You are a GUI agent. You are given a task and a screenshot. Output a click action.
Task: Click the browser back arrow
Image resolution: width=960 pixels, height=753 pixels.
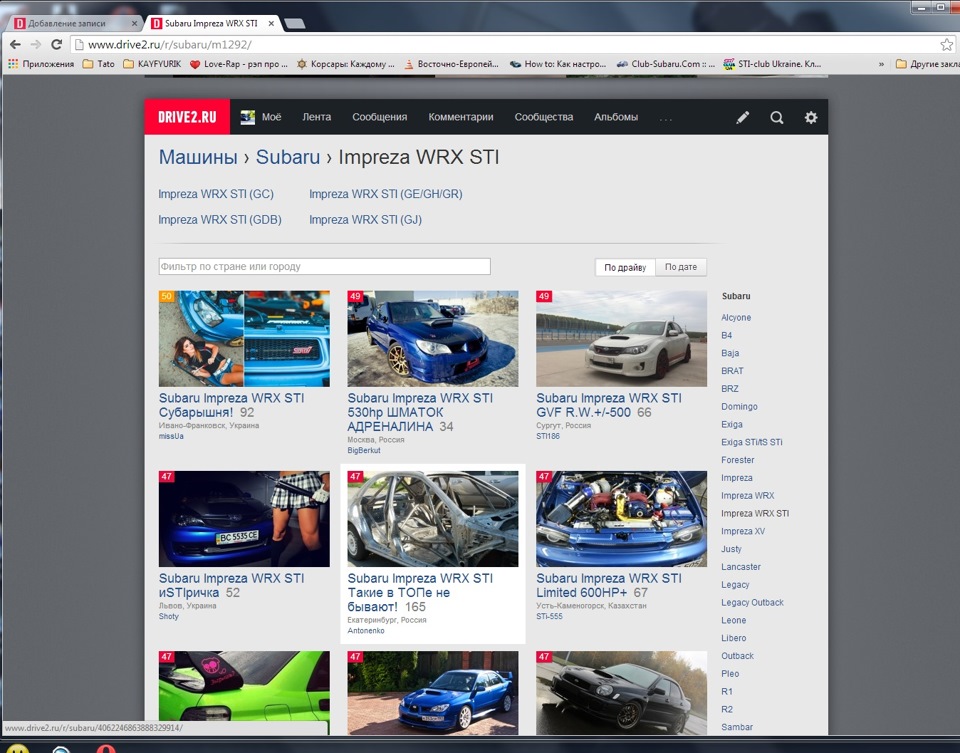(15, 44)
